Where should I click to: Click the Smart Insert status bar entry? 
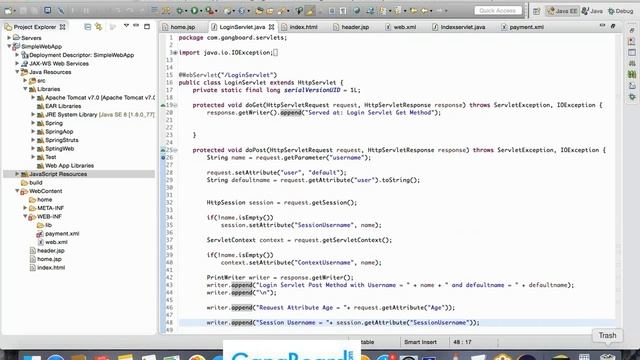(420, 342)
